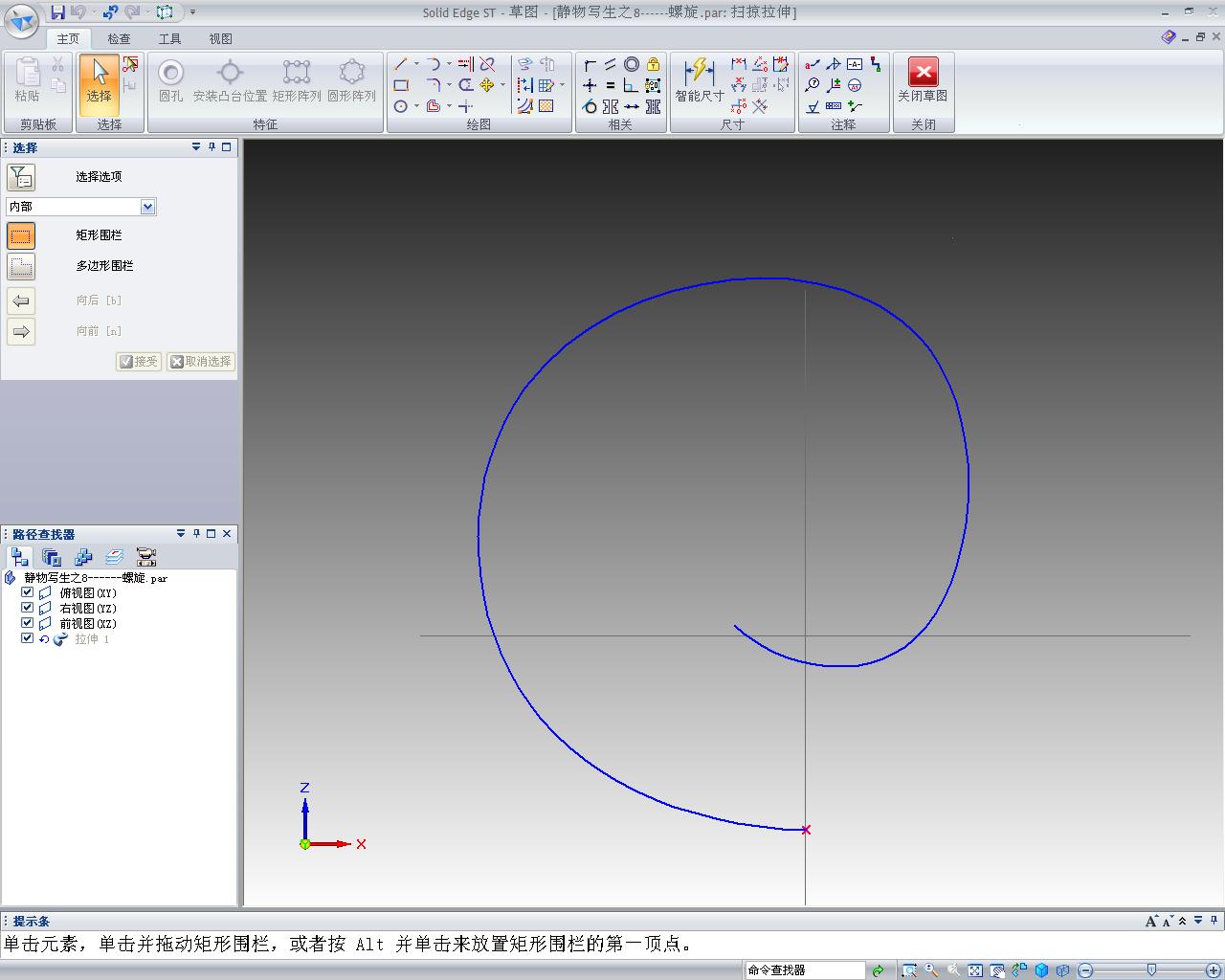1225x980 pixels.
Task: Click the 向后 [b] back arrow button
Action: [21, 301]
